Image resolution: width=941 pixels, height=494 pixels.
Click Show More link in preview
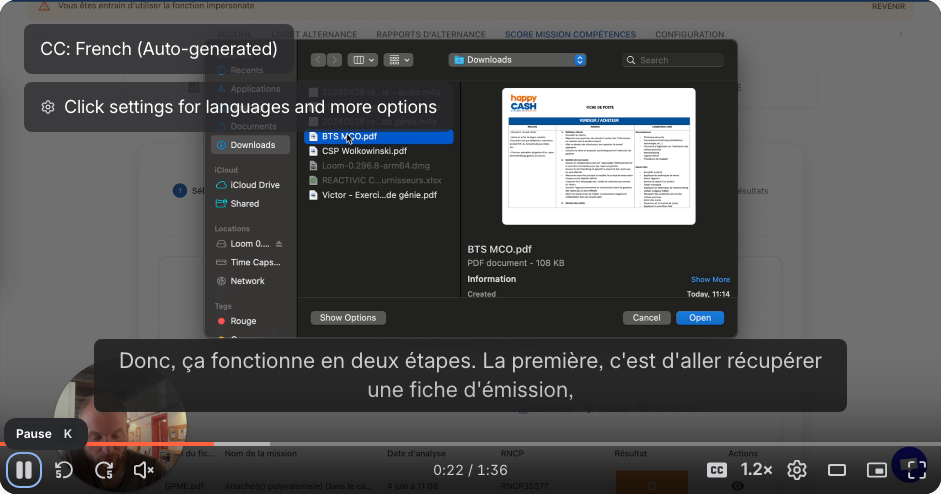point(710,279)
